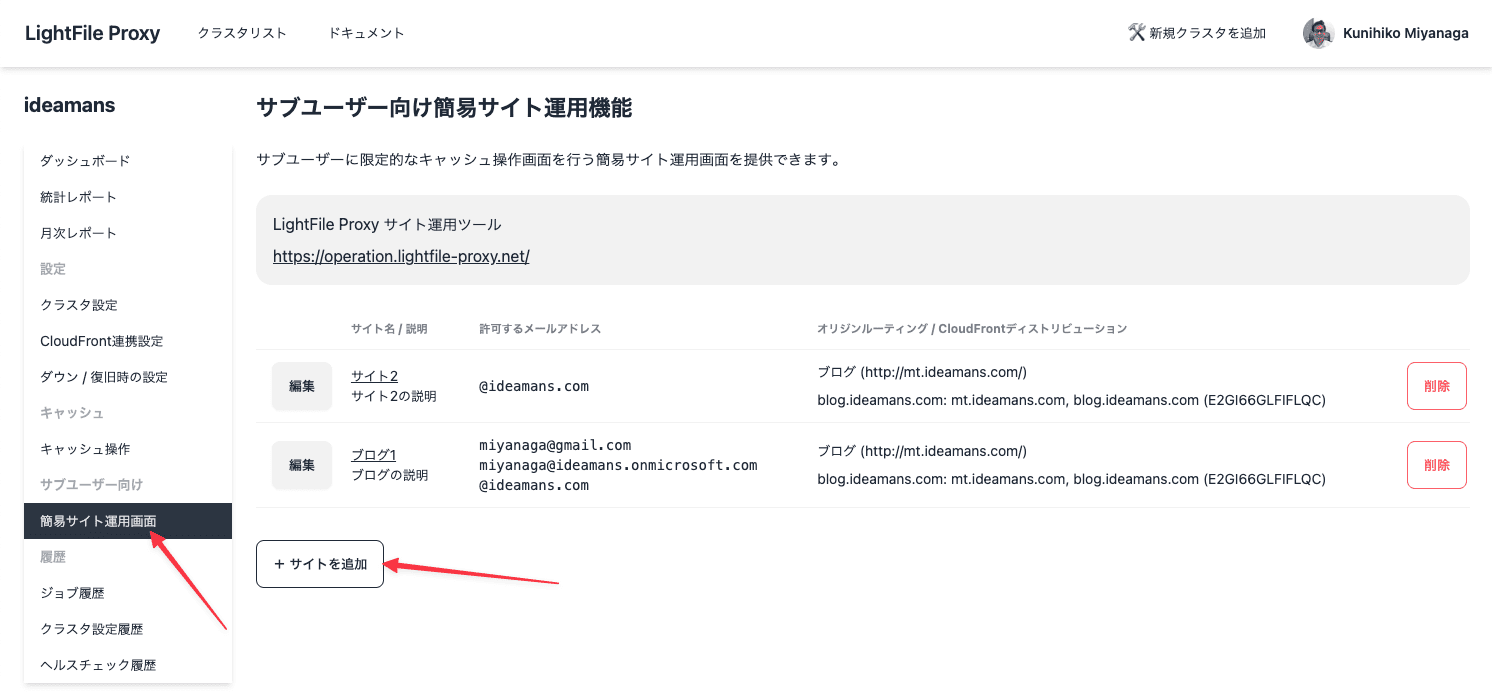Open ジョブ履歴 from the sidebar
This screenshot has width=1492, height=693.
click(75, 592)
